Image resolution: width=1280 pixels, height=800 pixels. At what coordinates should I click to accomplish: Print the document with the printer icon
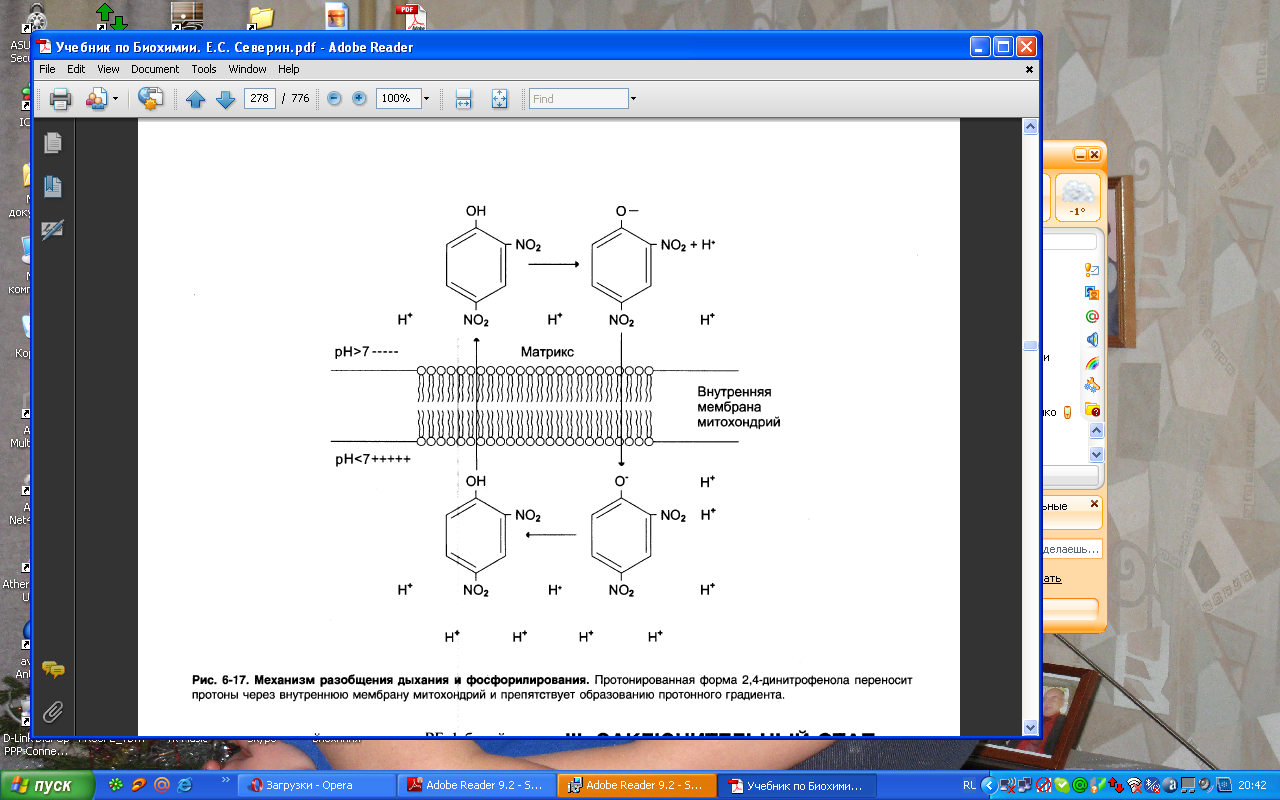pos(60,98)
